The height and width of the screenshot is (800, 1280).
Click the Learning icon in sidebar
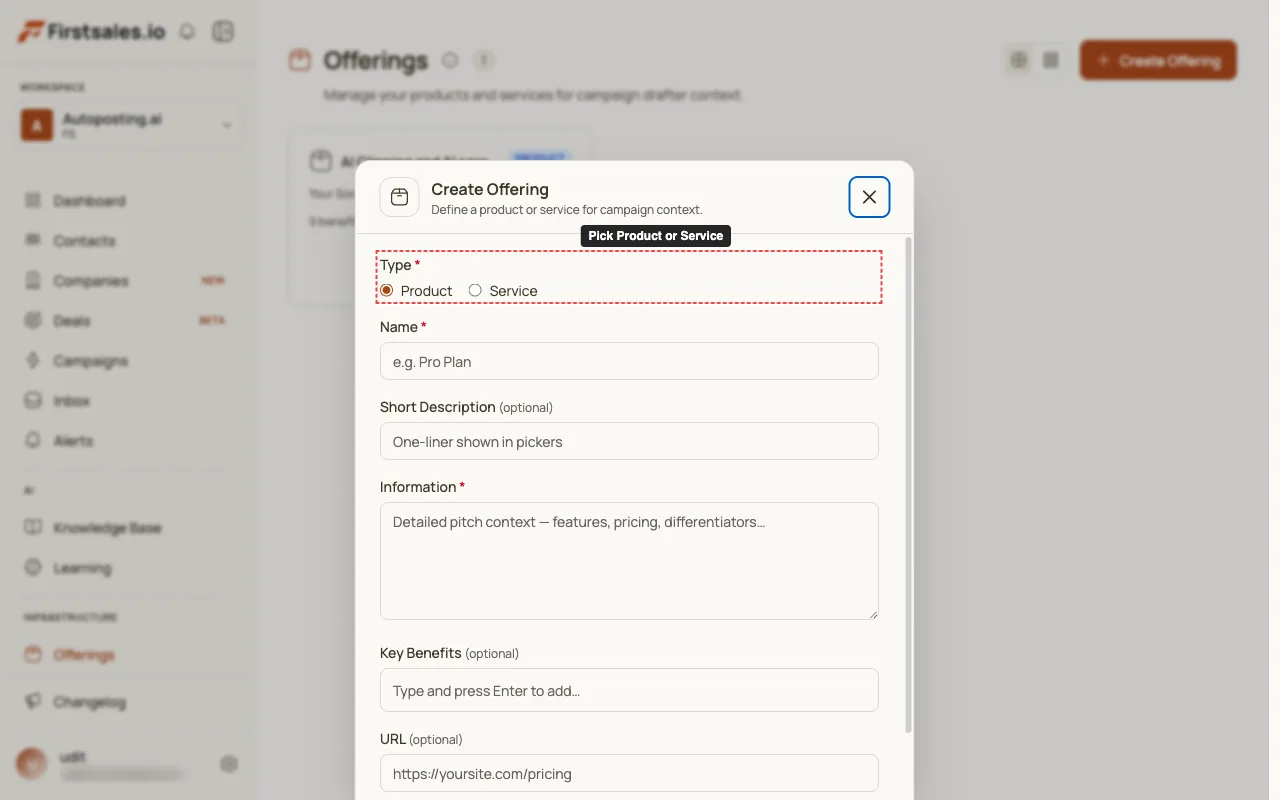tap(33, 568)
